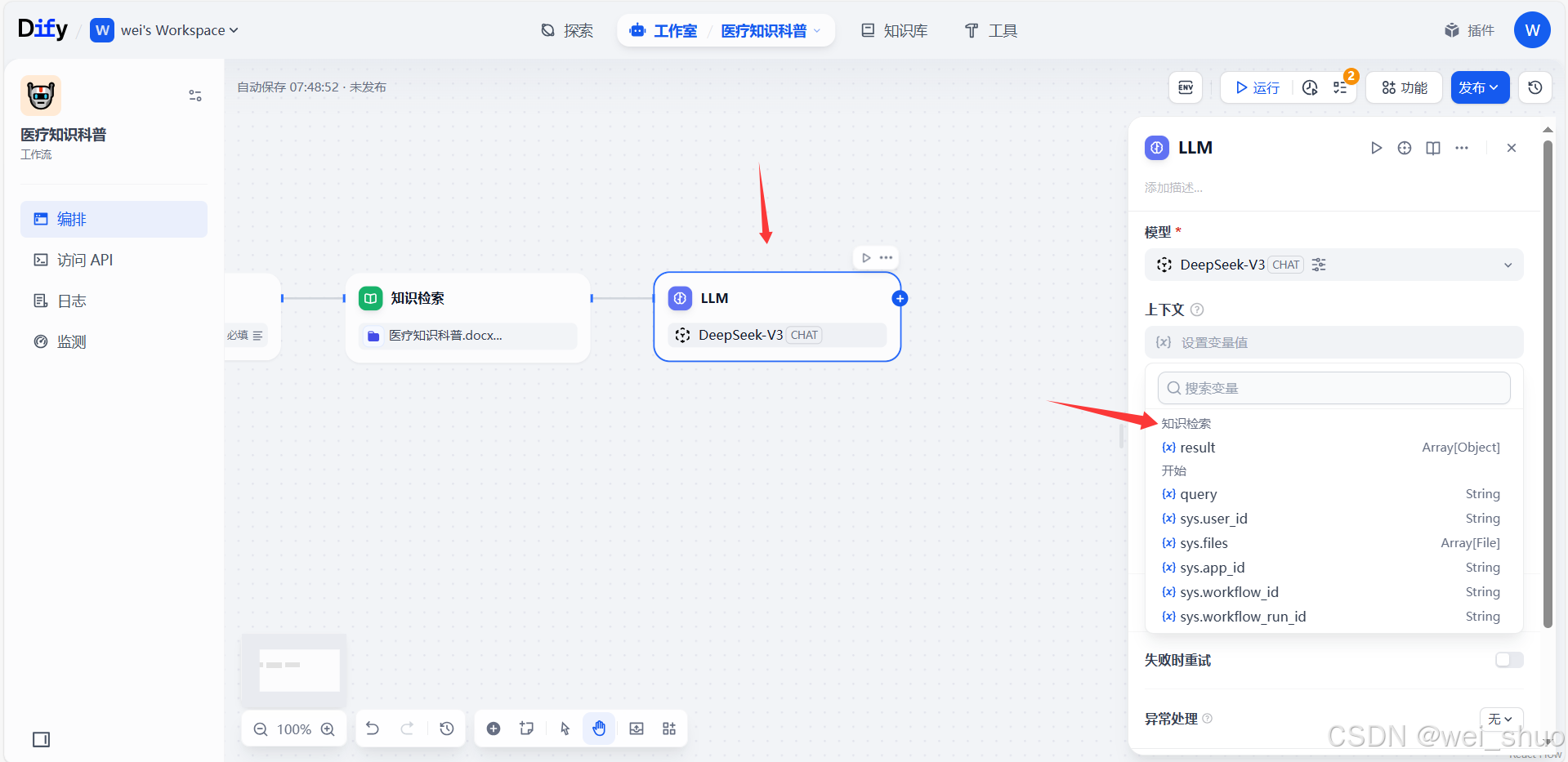Click 搜索变量 search box
Screen dimensions: 1568x762
point(1333,388)
